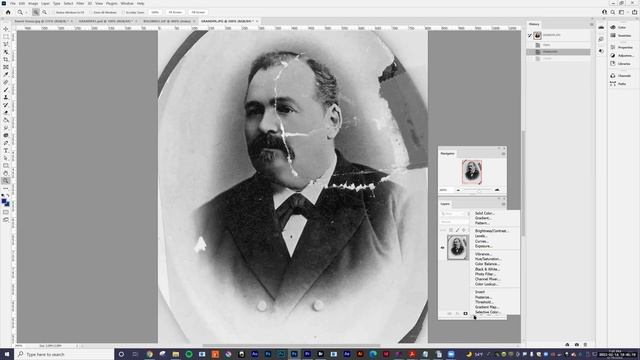Open the Channels panel icon
The image size is (640, 360).
613,76
